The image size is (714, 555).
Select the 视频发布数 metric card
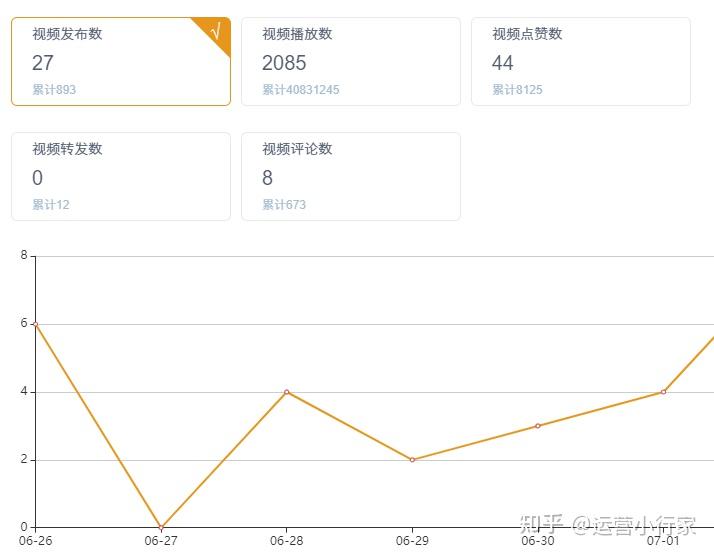click(x=120, y=61)
